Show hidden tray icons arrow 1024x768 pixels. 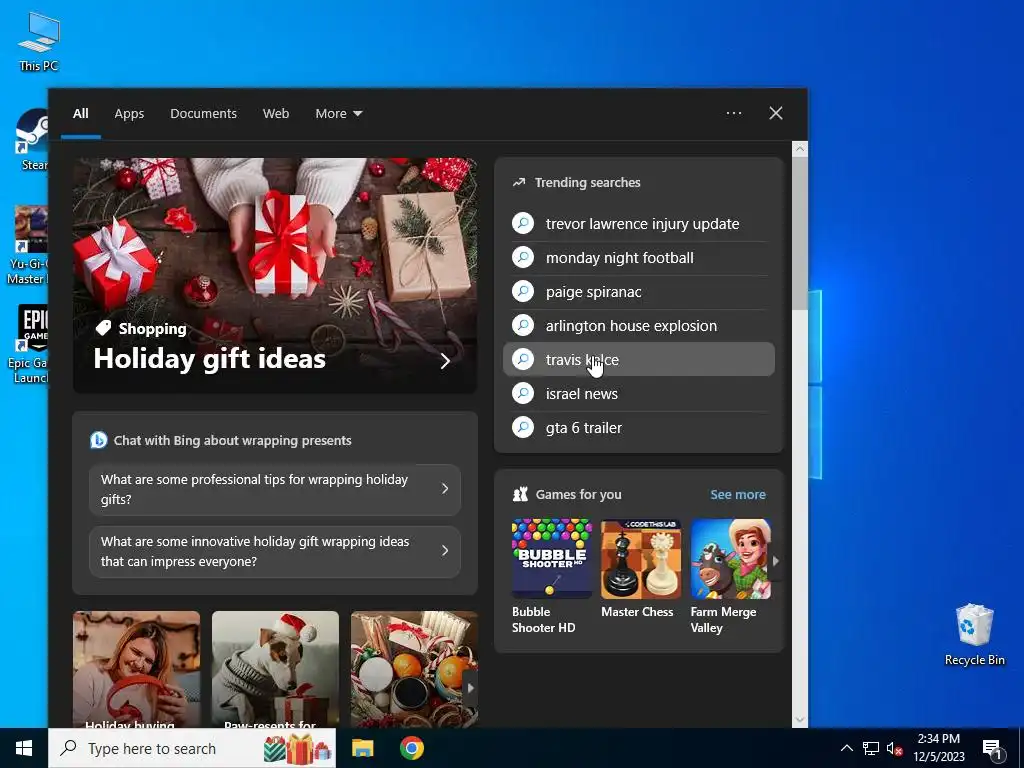coord(846,748)
